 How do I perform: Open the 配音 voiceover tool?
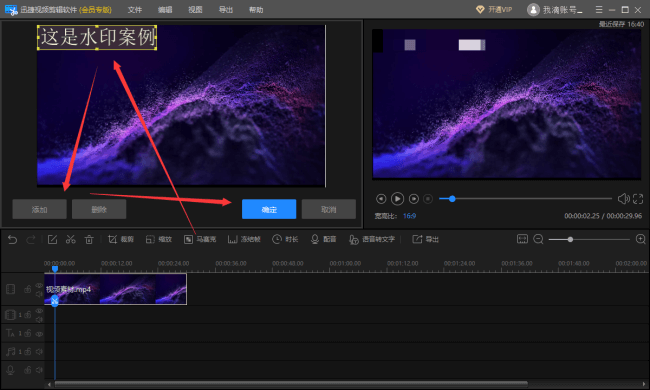click(323, 240)
